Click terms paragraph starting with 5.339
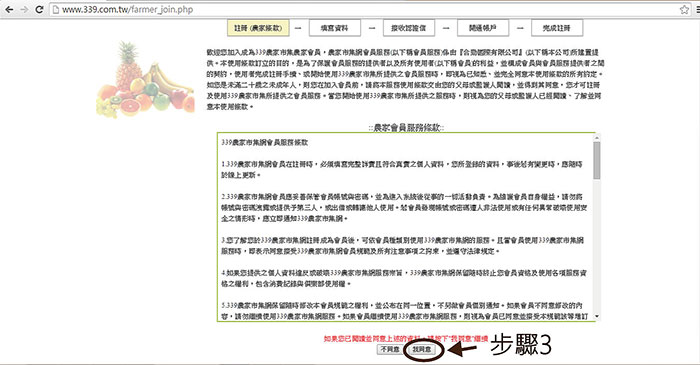This screenshot has height=365, width=700. click(x=404, y=311)
